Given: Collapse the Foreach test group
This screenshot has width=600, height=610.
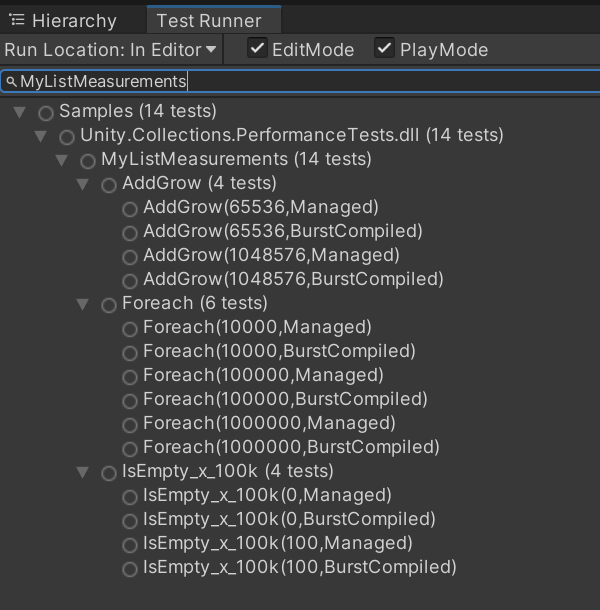Looking at the screenshot, I should [83, 305].
